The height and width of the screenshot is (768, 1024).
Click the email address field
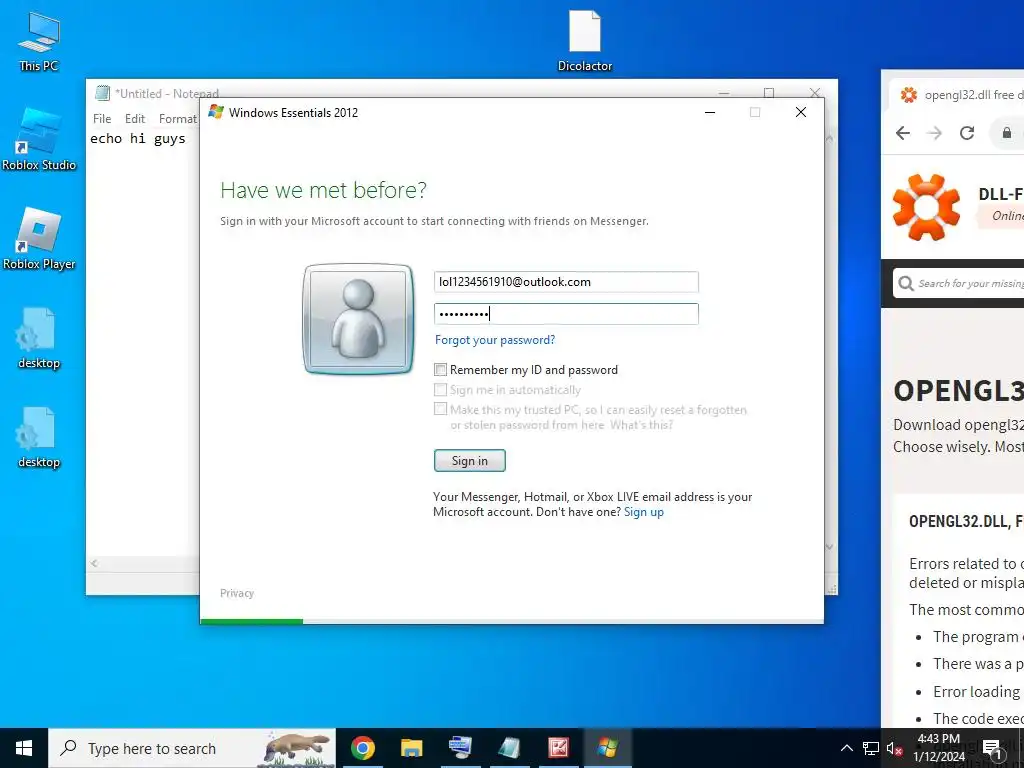coord(566,282)
